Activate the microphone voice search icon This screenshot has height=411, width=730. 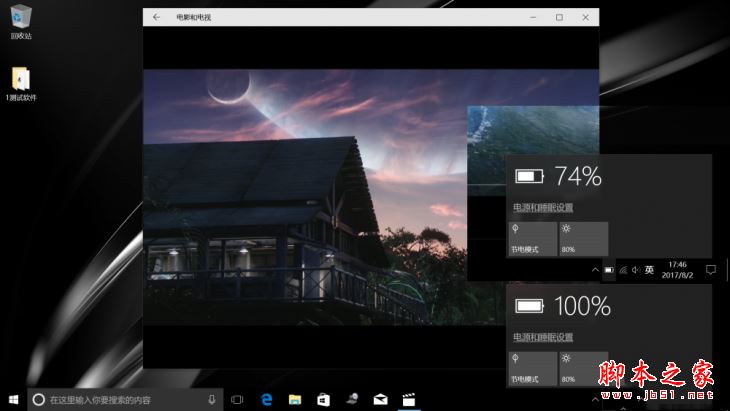pos(212,399)
